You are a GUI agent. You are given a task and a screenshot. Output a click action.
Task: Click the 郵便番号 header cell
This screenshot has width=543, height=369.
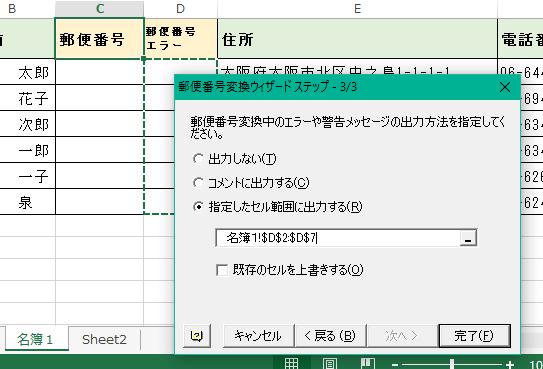click(x=99, y=39)
